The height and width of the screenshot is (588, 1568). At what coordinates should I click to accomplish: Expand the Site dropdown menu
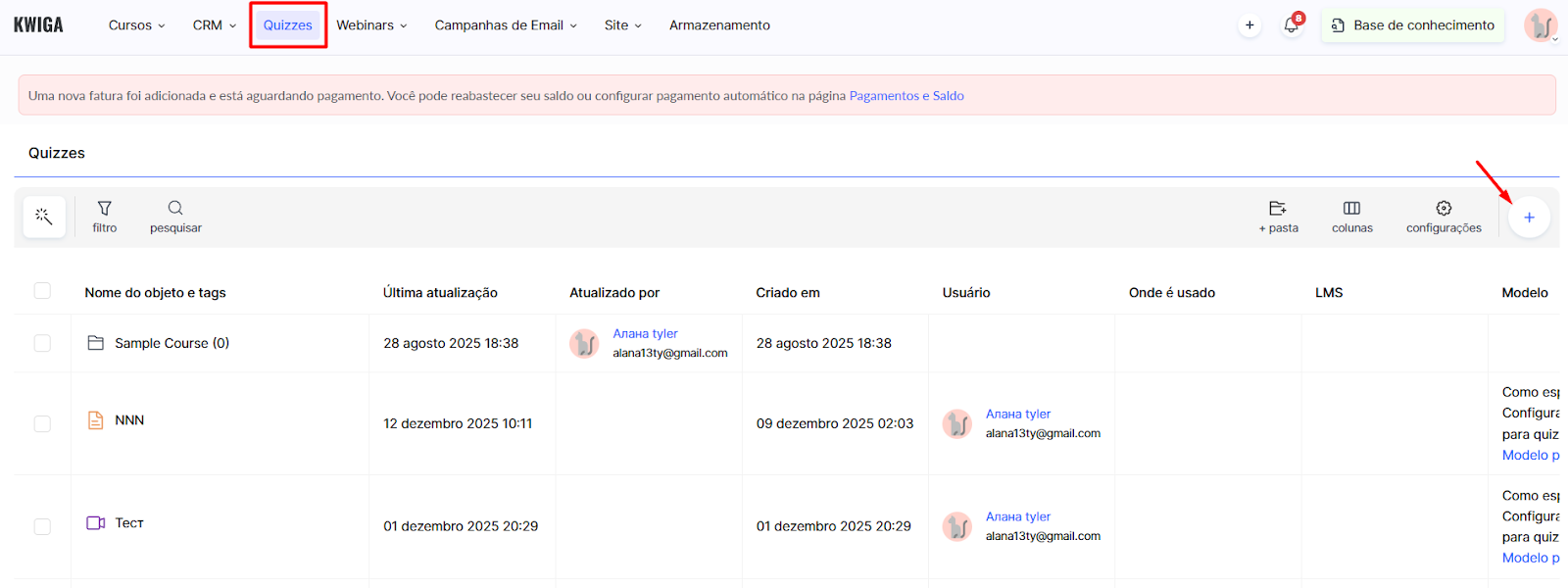pyautogui.click(x=623, y=25)
